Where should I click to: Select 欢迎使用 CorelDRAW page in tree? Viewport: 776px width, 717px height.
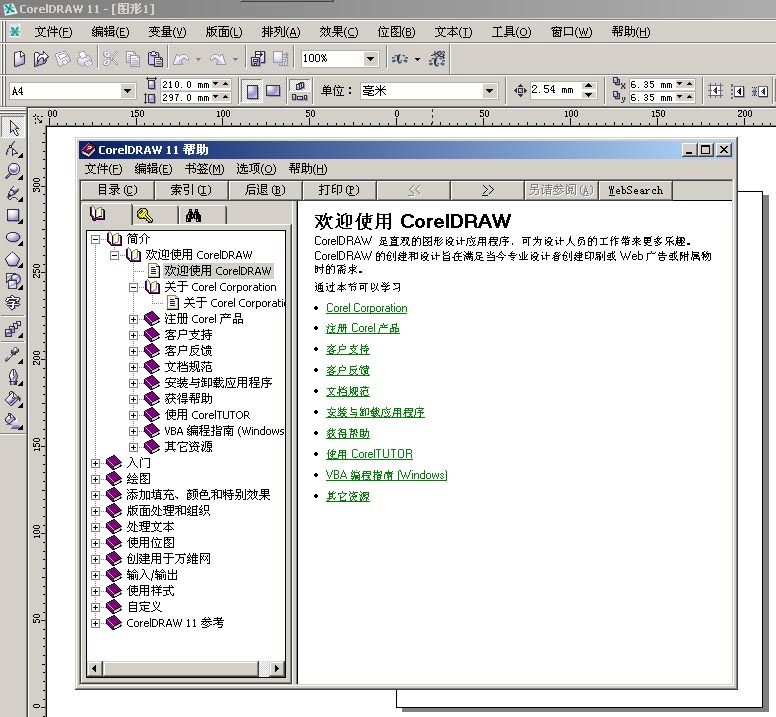pyautogui.click(x=218, y=271)
